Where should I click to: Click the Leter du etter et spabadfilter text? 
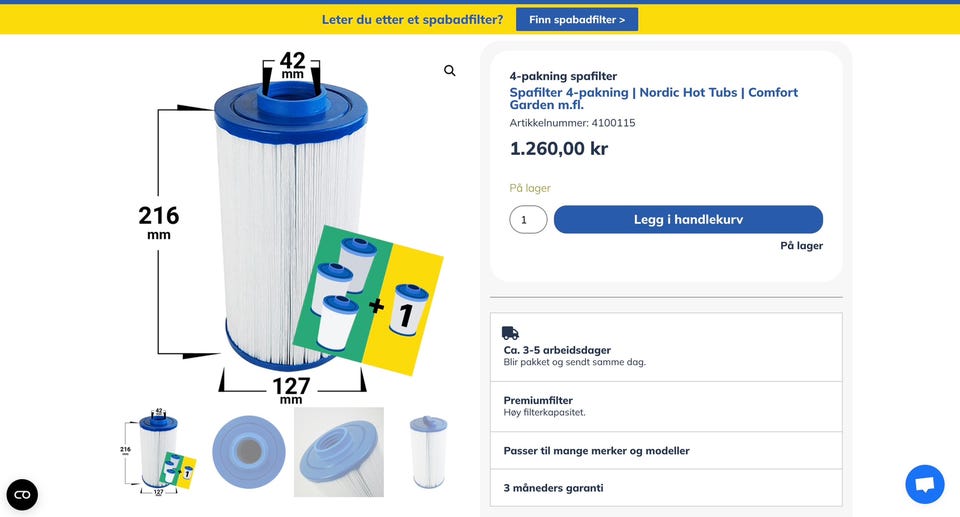pyautogui.click(x=412, y=20)
